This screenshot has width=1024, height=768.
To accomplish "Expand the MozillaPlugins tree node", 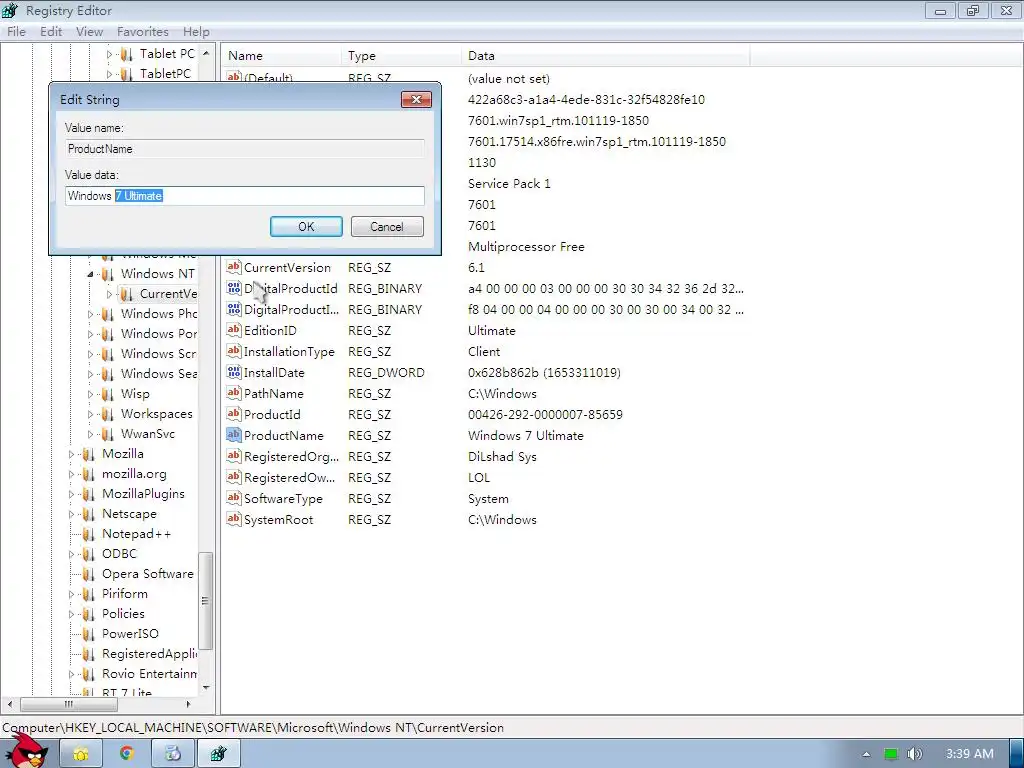I will pos(71,494).
